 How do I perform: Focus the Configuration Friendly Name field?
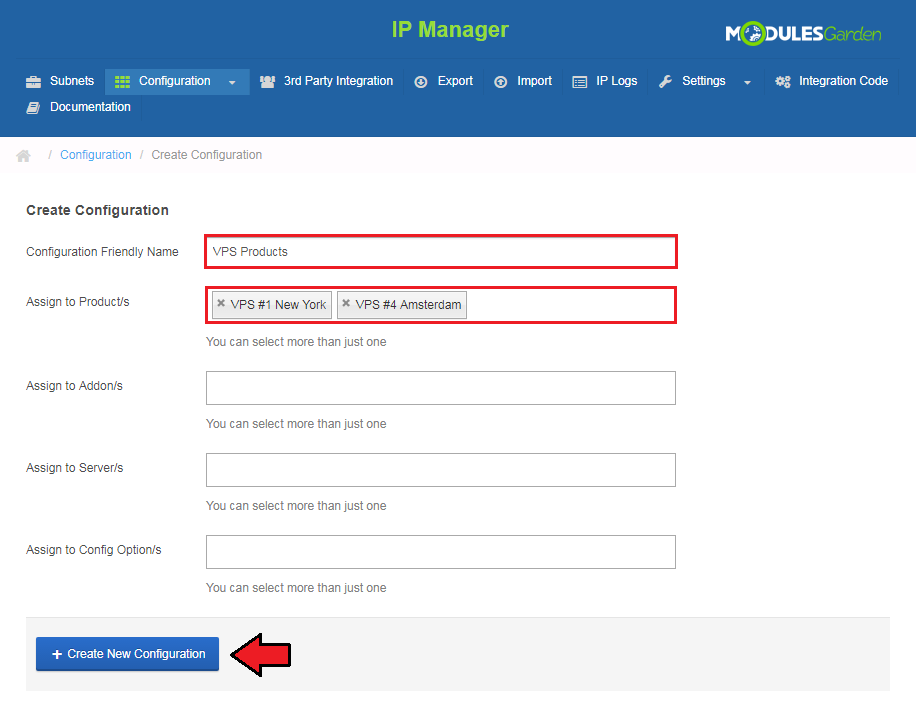pos(440,252)
